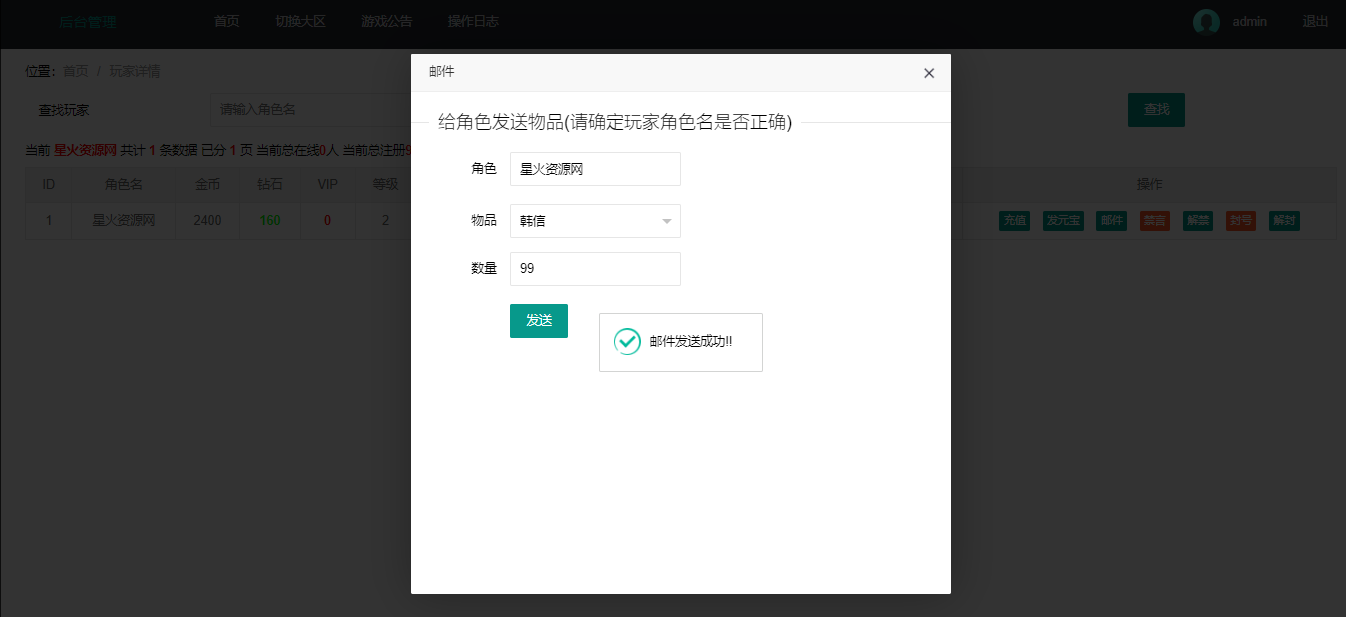This screenshot has height=617, width=1346.
Task: Open the 切换大区 menu item
Action: 301,22
